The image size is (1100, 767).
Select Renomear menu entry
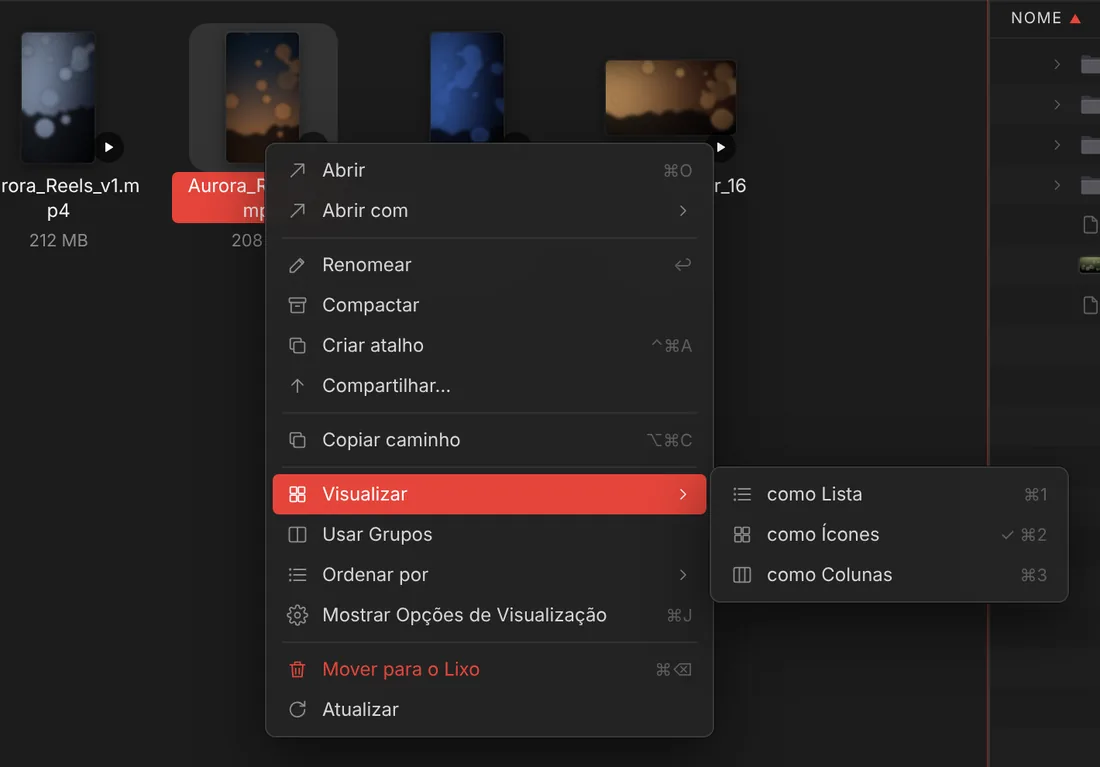490,265
